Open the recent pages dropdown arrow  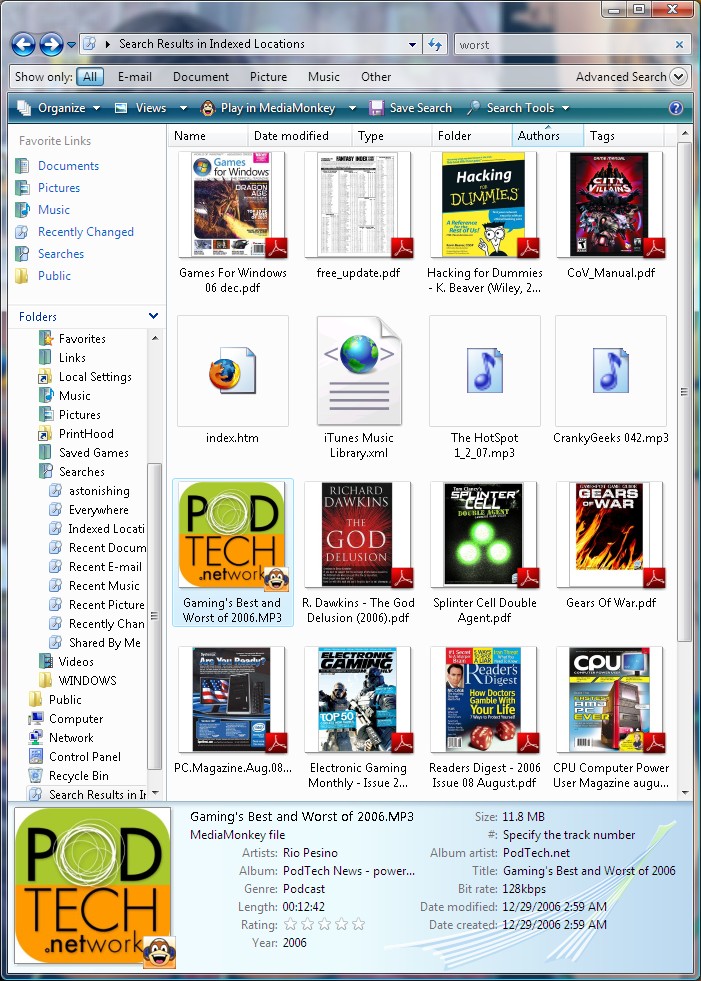(71, 45)
